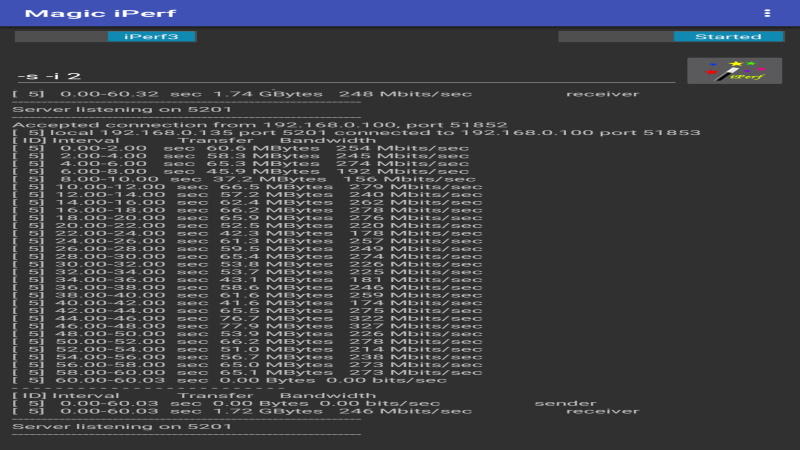Focus the '-s -i 2' command input

tap(346, 76)
